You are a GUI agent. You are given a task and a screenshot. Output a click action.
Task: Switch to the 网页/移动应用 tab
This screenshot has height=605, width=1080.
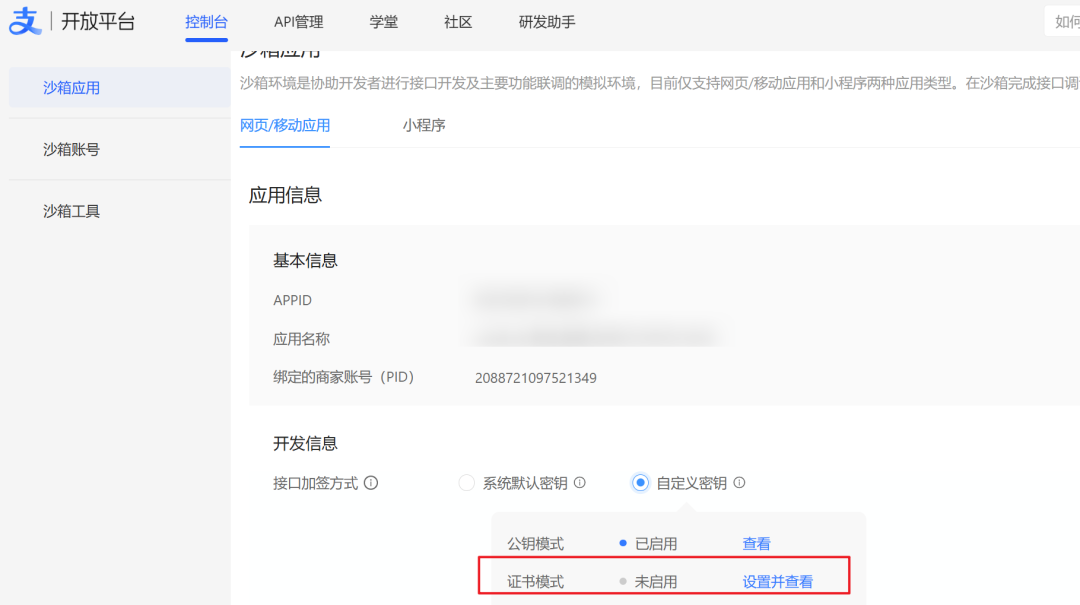pos(283,126)
